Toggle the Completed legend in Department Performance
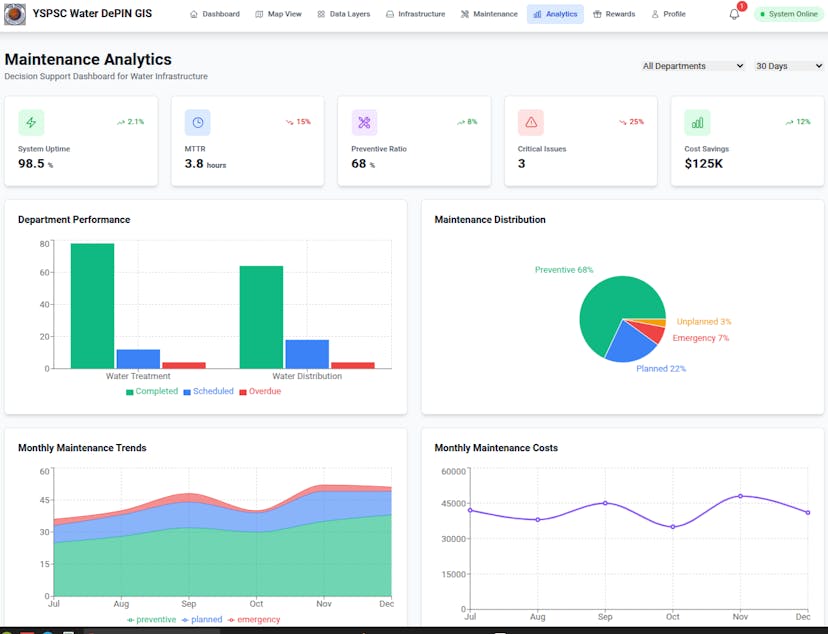This screenshot has width=828, height=634. point(152,392)
